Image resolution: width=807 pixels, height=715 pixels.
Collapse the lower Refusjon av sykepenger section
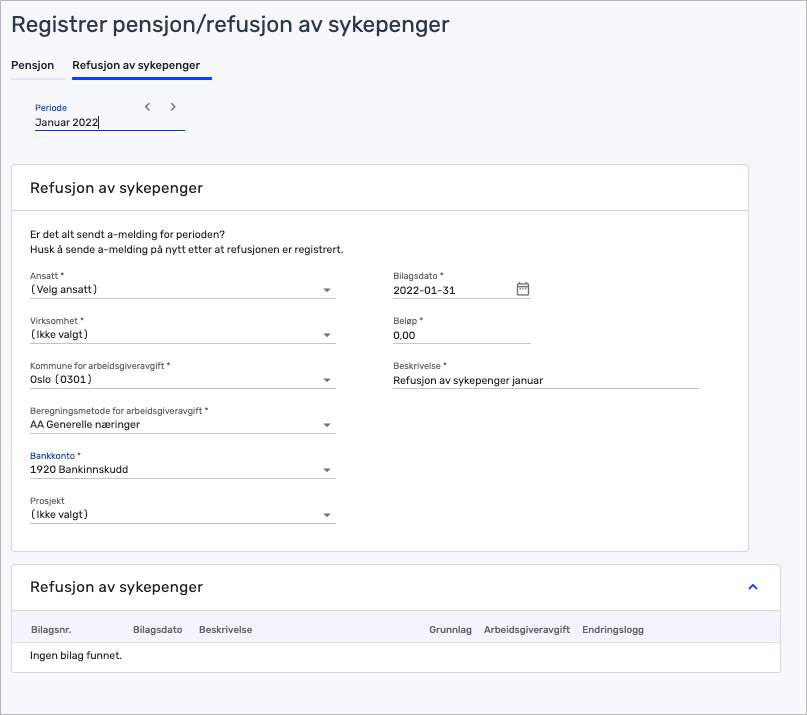point(752,588)
